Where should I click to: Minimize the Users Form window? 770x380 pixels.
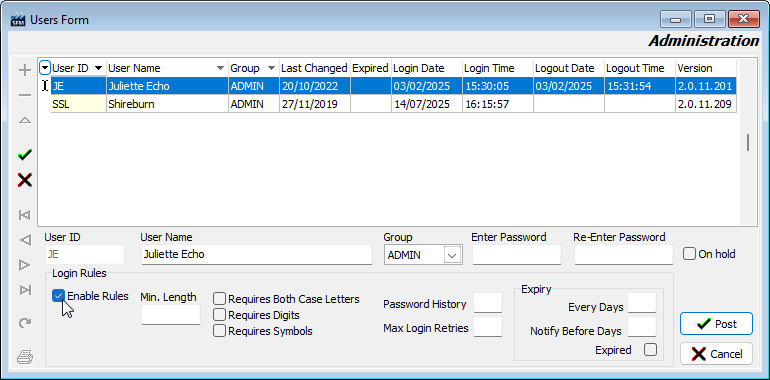tap(676, 20)
